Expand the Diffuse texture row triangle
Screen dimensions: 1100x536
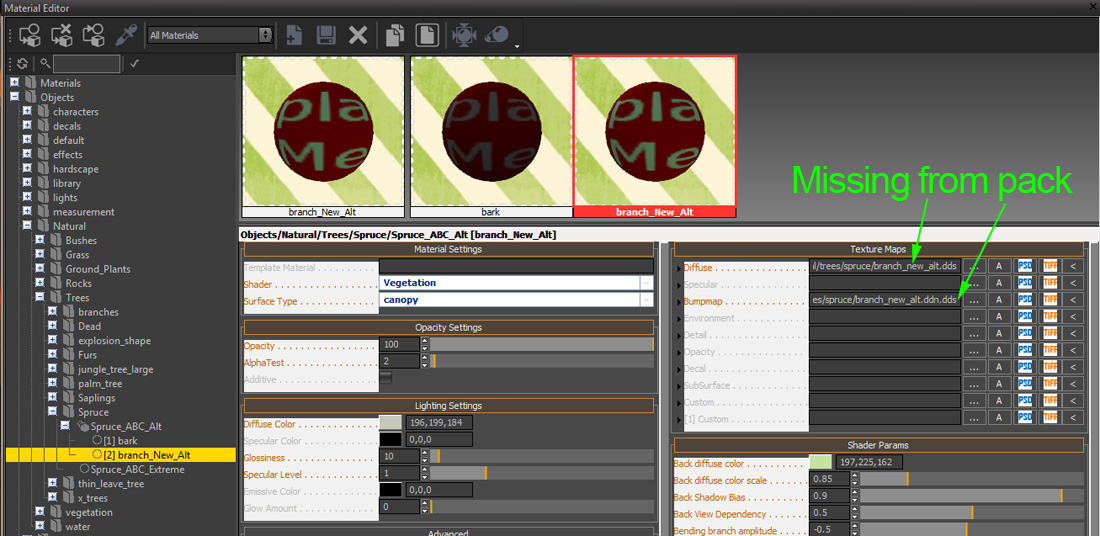coord(678,268)
